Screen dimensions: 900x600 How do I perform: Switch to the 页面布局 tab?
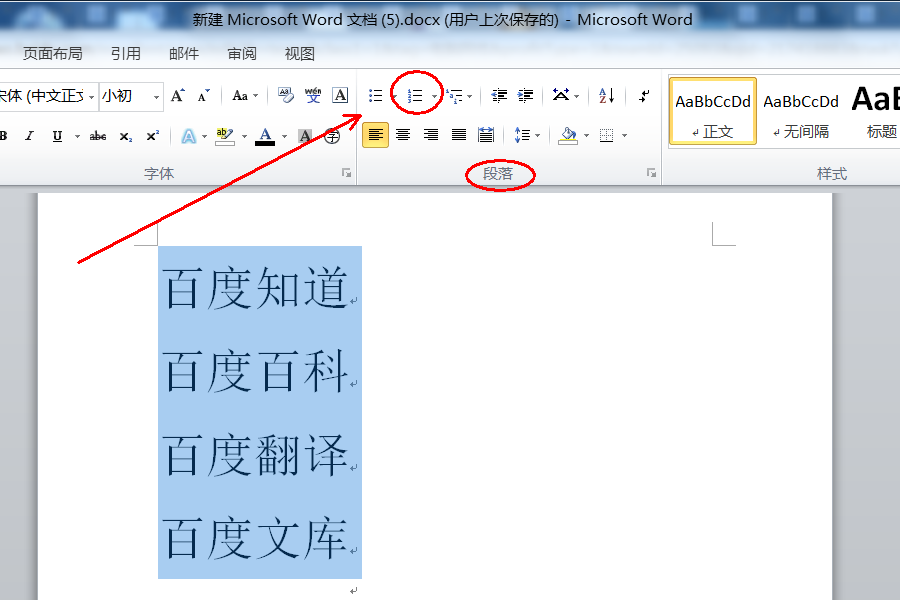coord(53,54)
